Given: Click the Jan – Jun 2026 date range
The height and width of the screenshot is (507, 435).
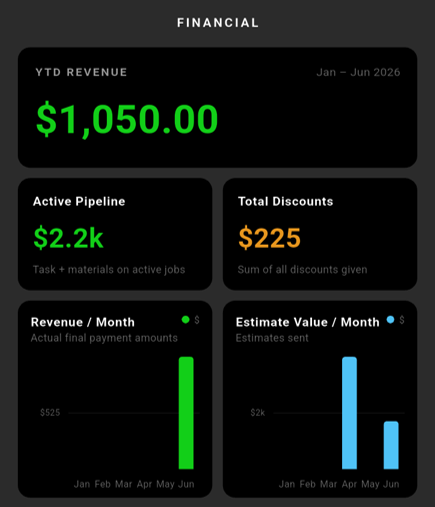Looking at the screenshot, I should [x=358, y=72].
